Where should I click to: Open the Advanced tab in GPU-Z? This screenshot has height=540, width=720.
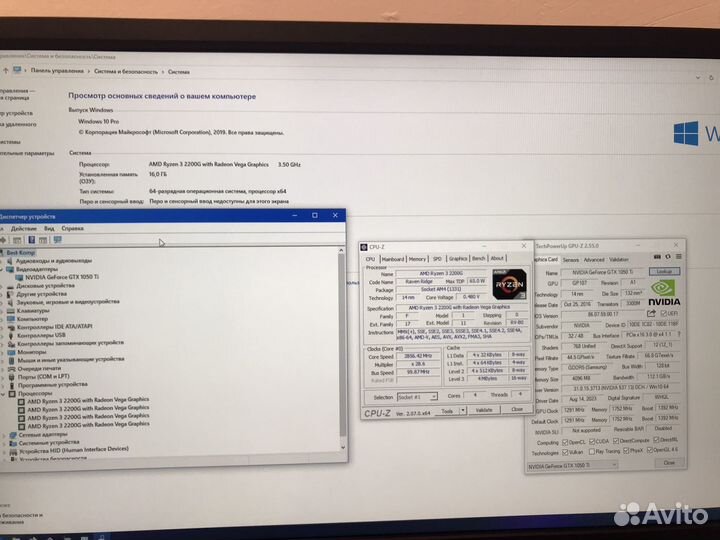coord(593,260)
